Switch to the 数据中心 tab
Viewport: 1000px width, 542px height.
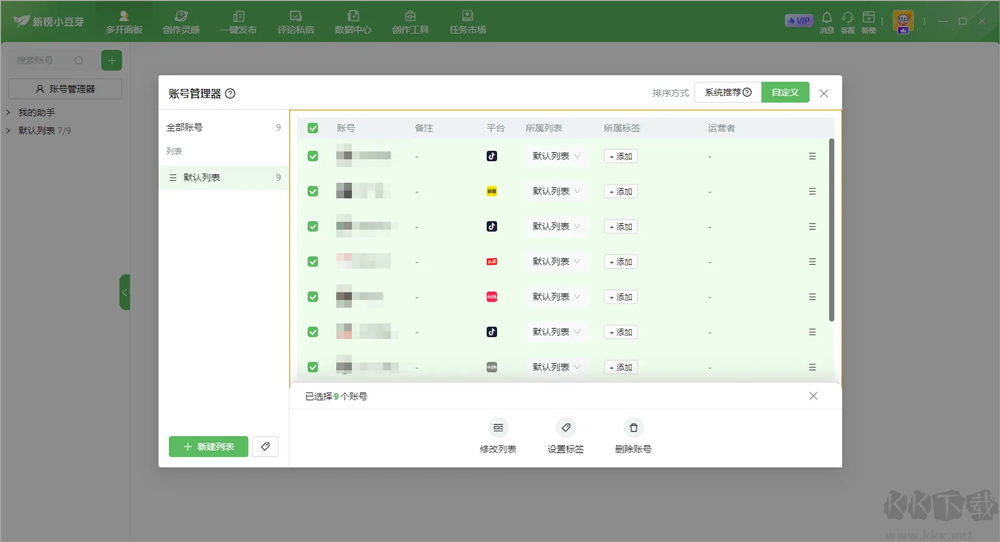pos(353,22)
